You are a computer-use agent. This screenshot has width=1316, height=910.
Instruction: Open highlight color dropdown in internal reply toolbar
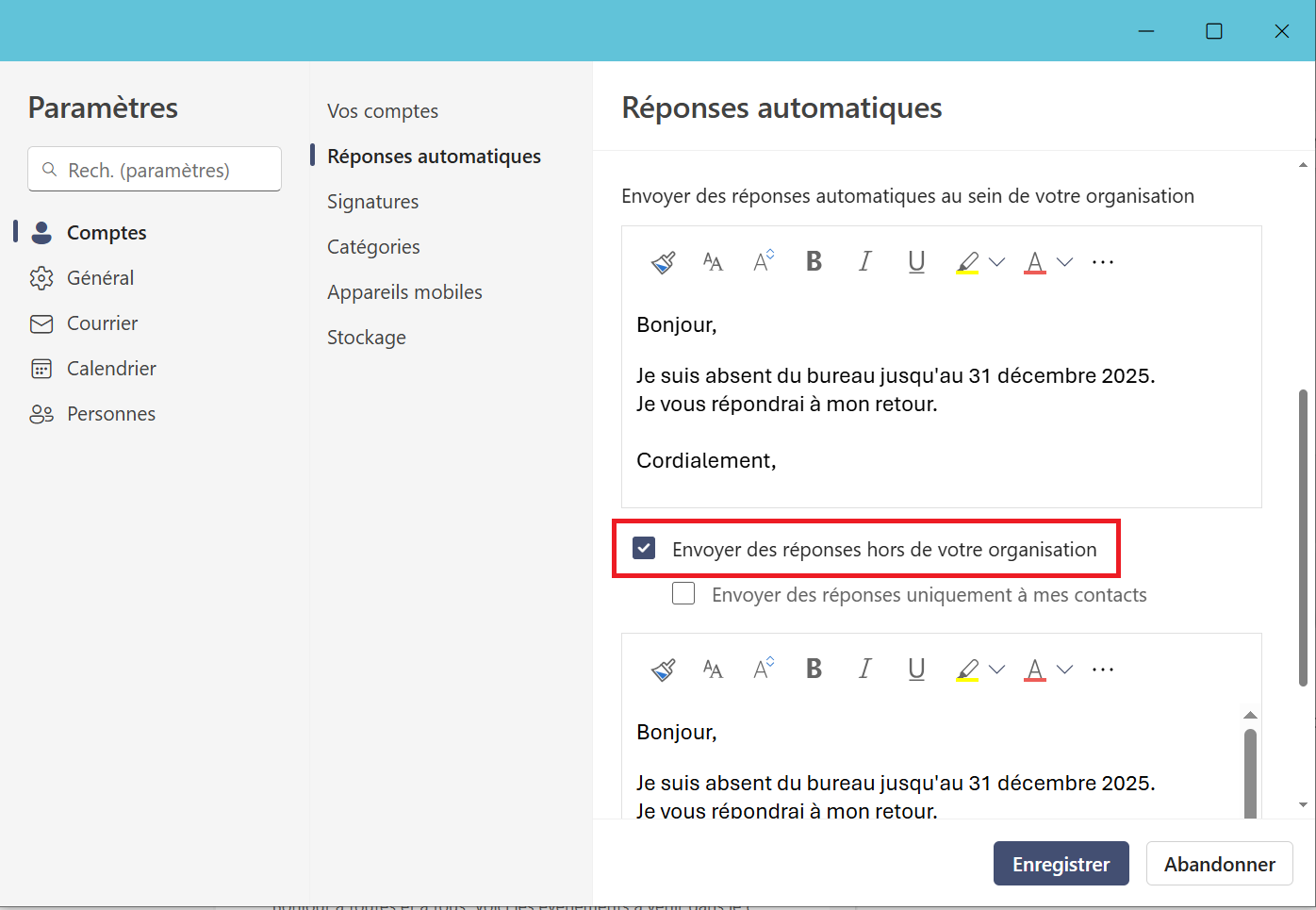[x=996, y=262]
